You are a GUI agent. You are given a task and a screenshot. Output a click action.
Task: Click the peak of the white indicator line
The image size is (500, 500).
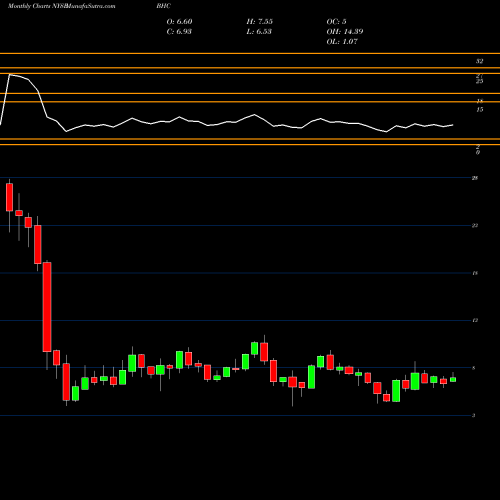click(x=10, y=75)
